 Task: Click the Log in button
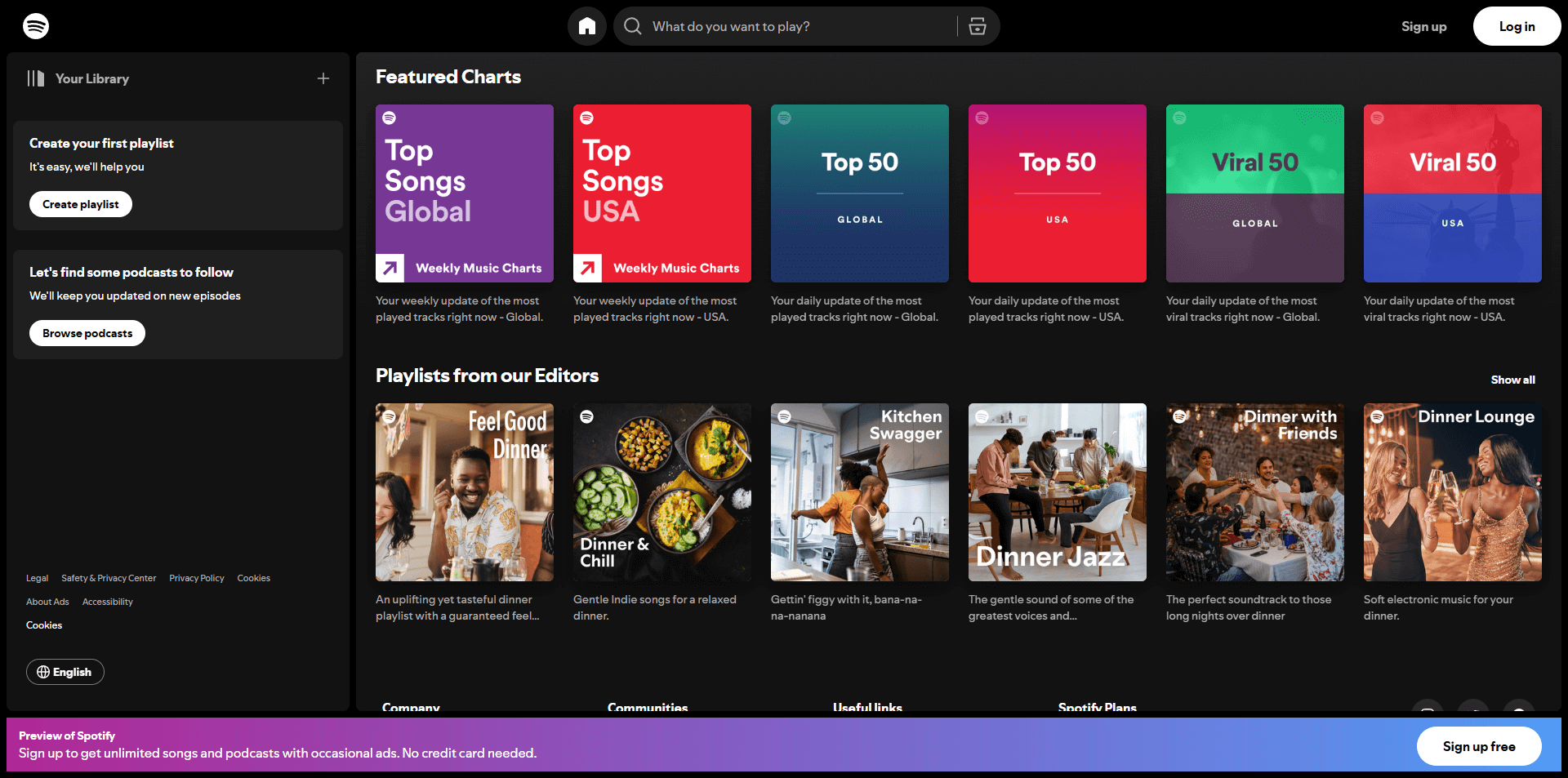tap(1517, 26)
